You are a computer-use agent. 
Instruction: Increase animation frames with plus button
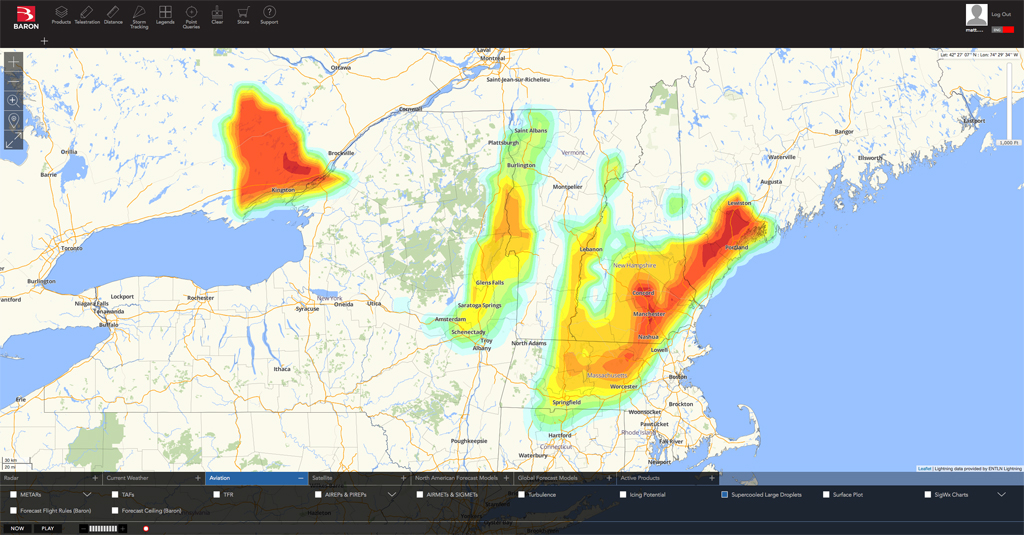click(x=122, y=528)
